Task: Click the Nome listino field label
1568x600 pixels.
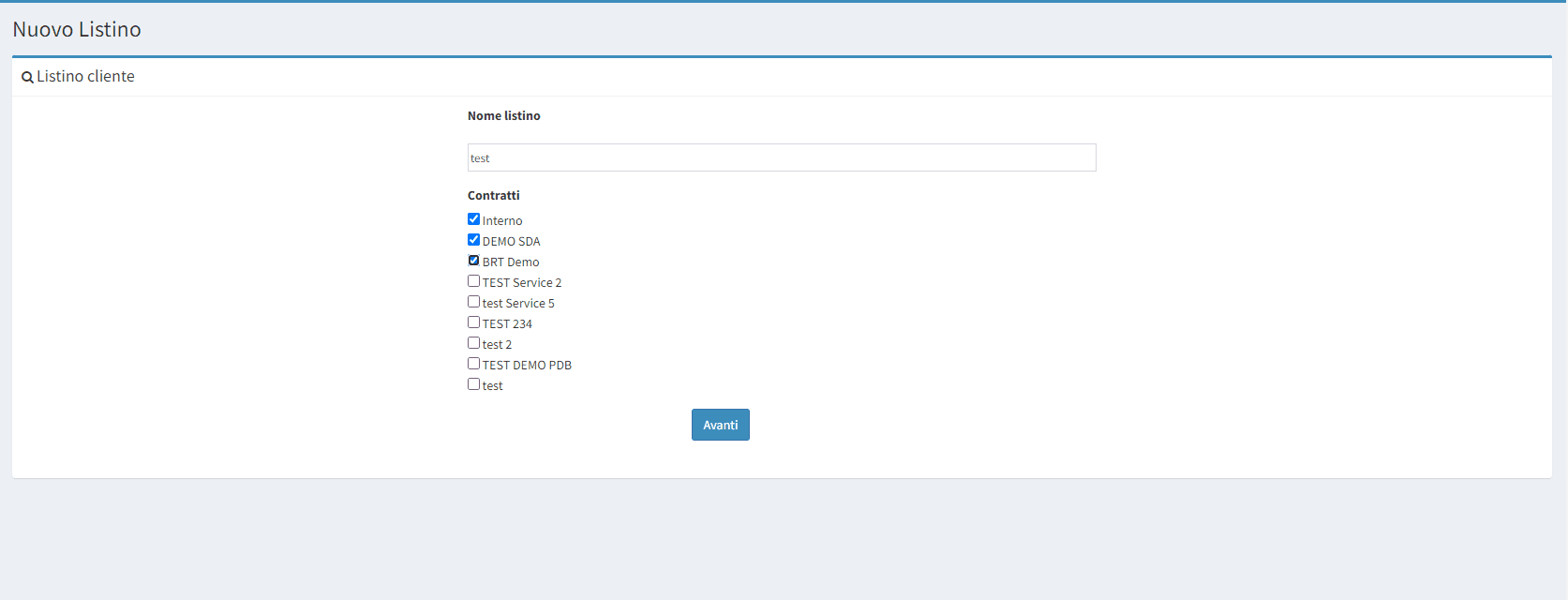Action: pos(503,116)
